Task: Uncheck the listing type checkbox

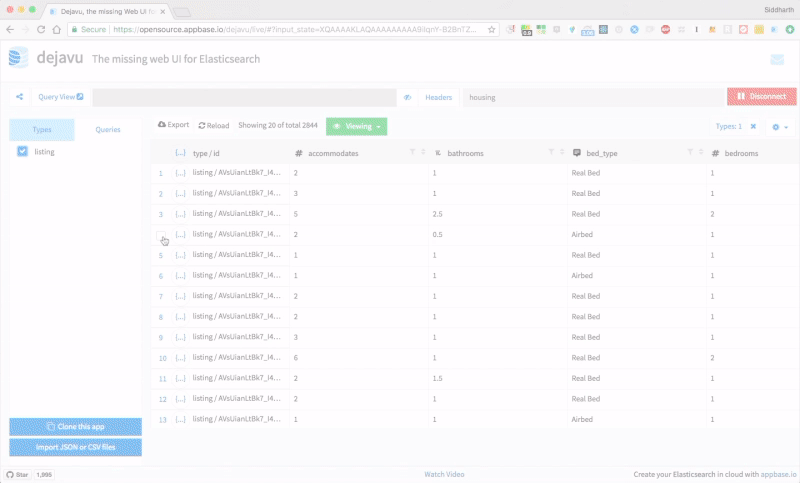Action: tap(22, 151)
